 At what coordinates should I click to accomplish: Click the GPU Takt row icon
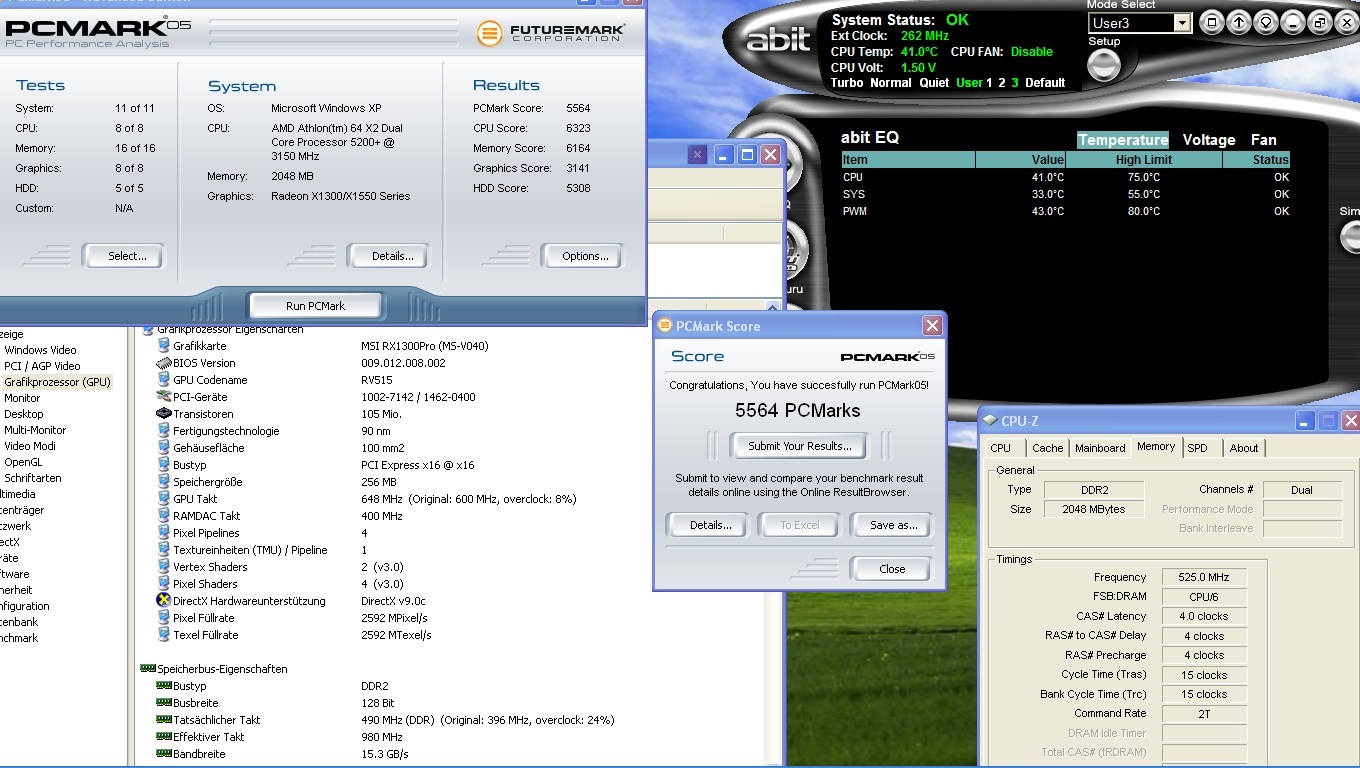click(164, 499)
